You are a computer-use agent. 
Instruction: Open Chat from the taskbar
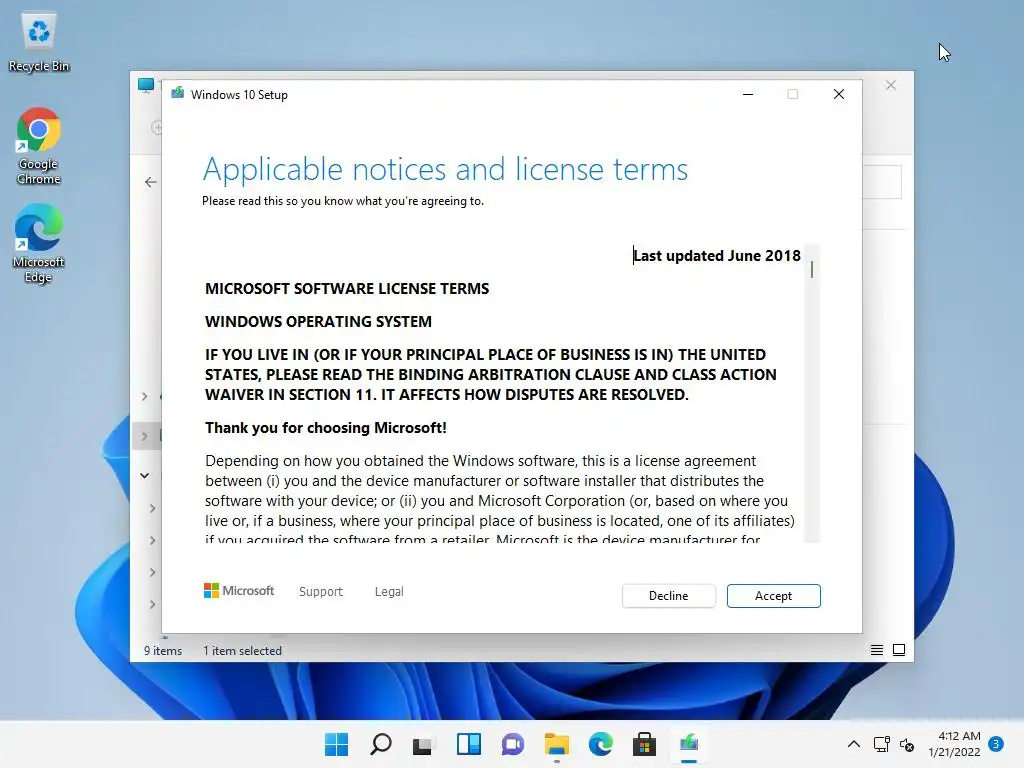(x=513, y=744)
